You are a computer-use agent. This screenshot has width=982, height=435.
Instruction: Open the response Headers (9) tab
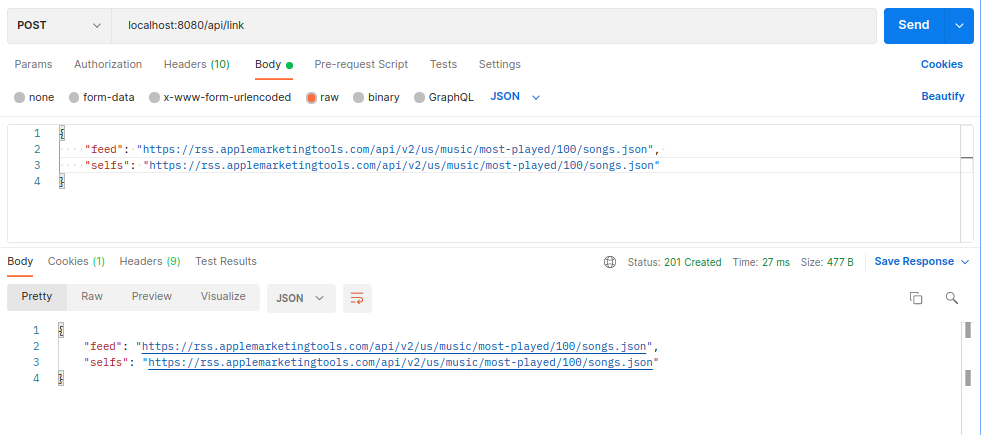[x=150, y=262]
